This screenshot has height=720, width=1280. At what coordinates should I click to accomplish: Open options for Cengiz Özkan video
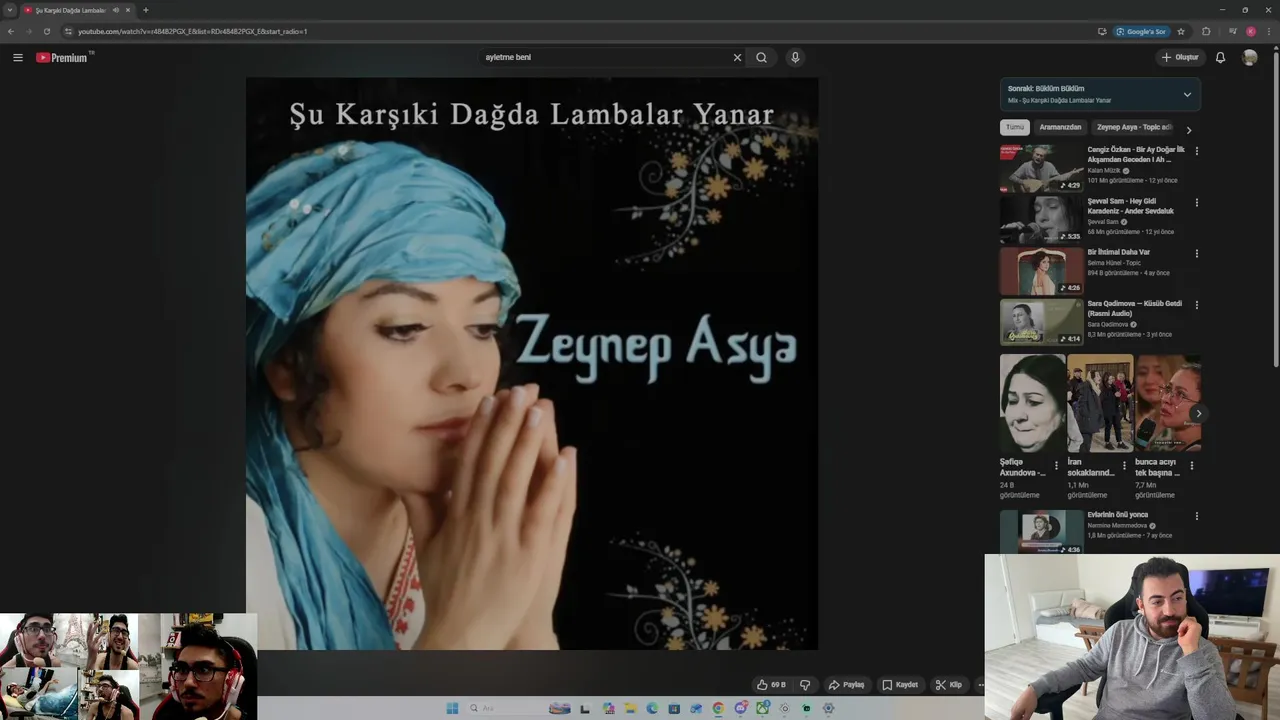point(1196,151)
